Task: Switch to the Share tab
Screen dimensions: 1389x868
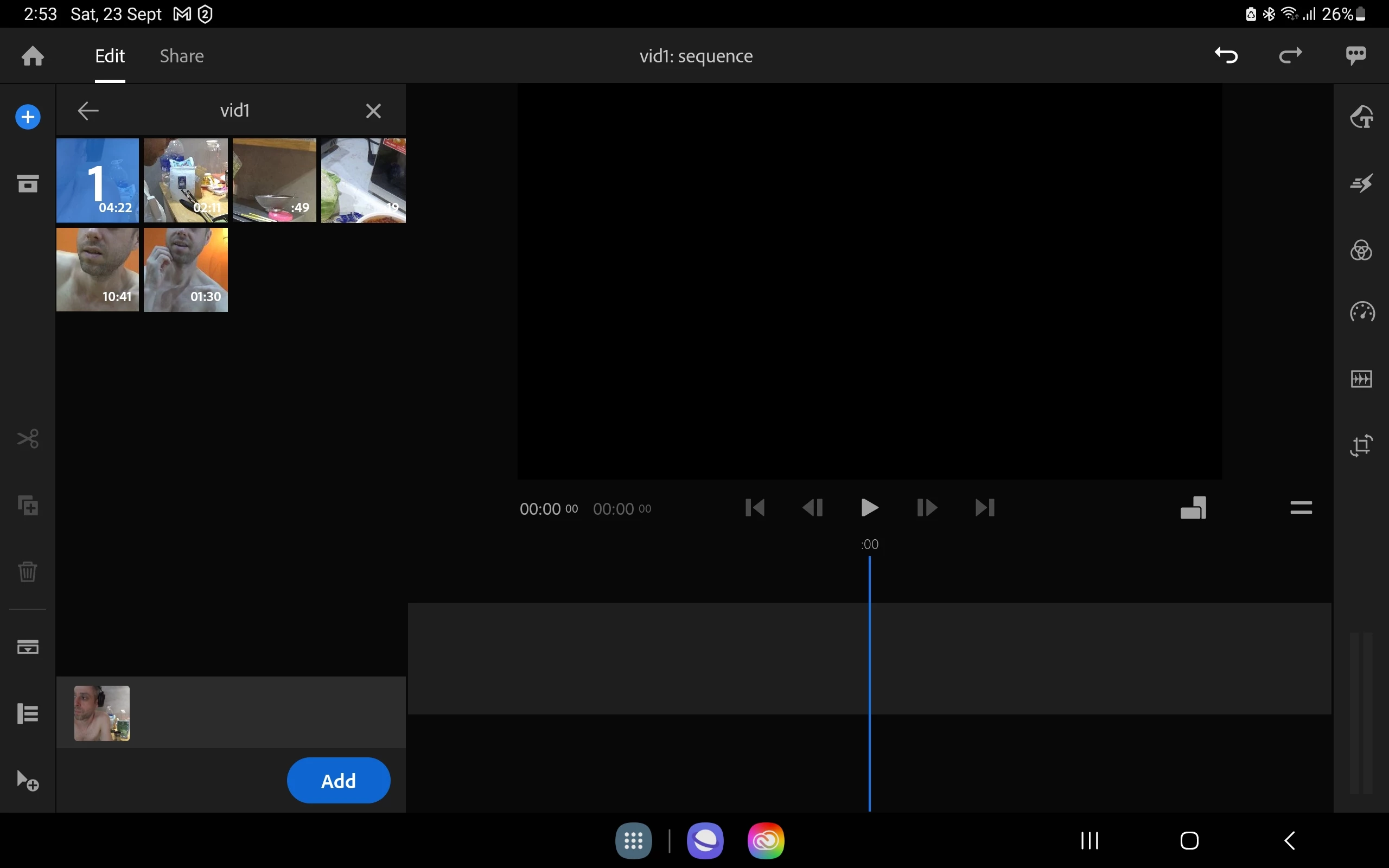Action: tap(181, 56)
